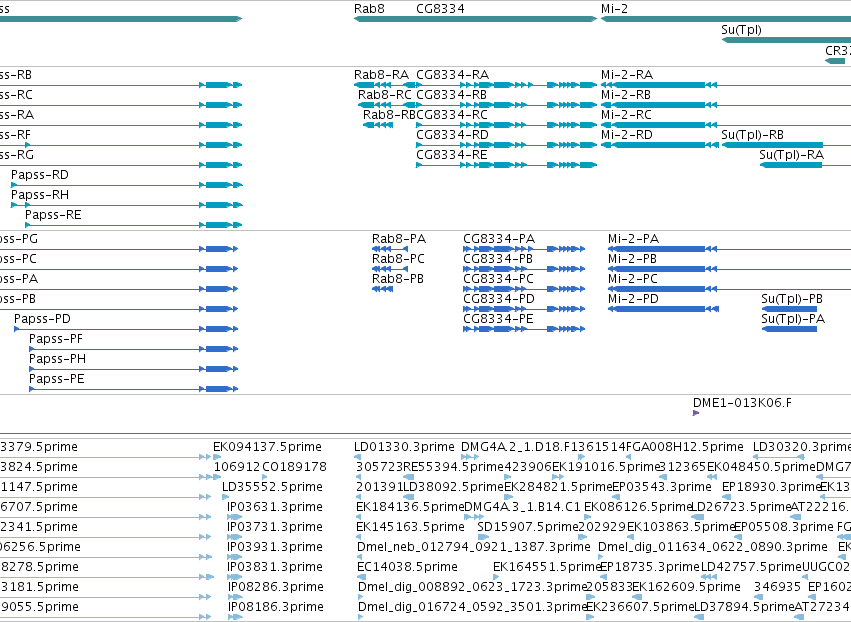Select EST label IP08286.3prime
This screenshot has height=622, width=851.
(x=275, y=588)
